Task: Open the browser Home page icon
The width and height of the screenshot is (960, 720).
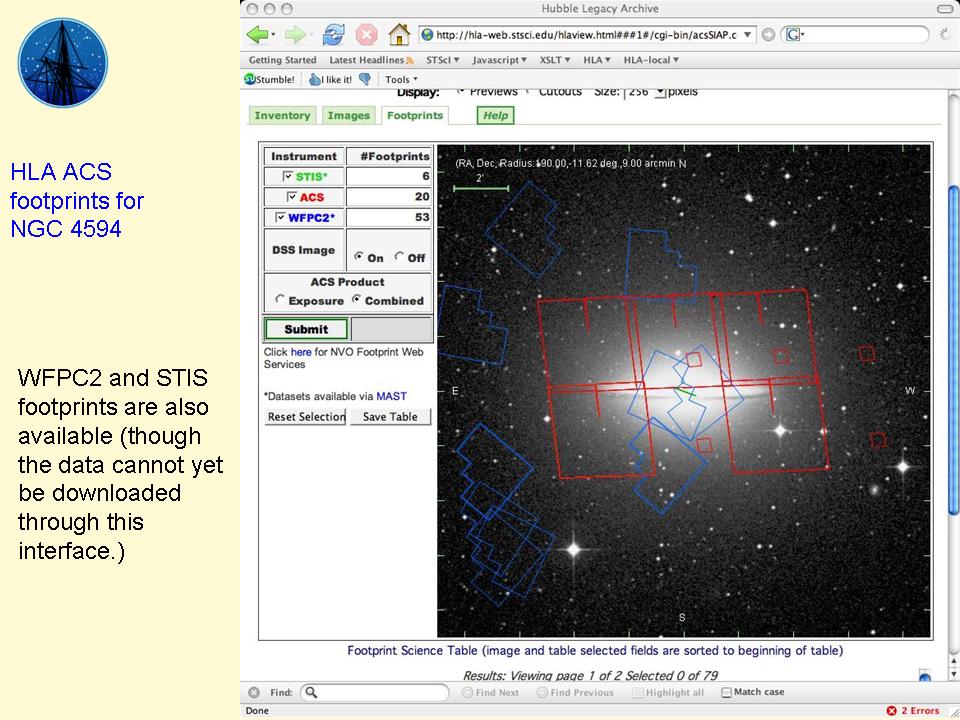Action: coord(400,33)
